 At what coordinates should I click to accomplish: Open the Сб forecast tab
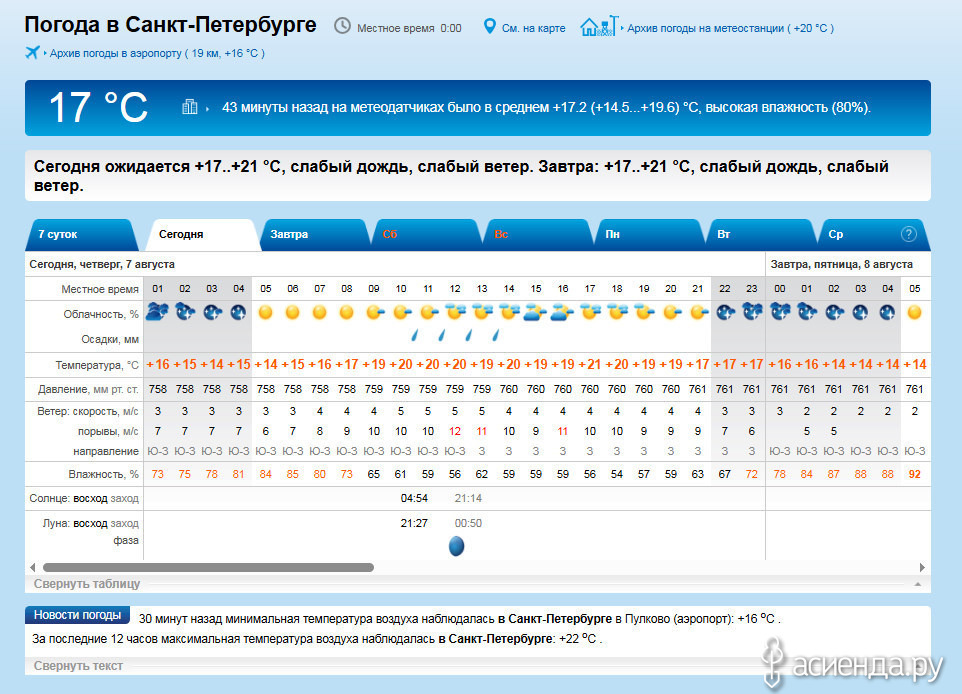coord(426,234)
